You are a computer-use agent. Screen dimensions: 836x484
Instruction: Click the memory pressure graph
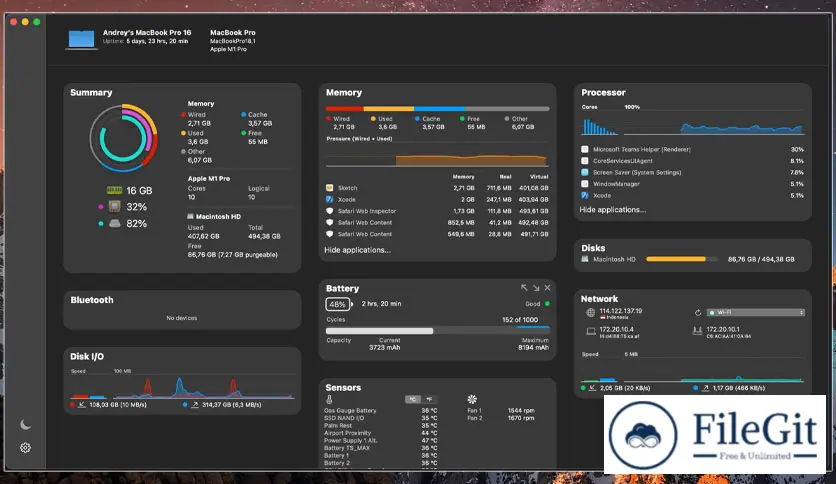(437, 156)
